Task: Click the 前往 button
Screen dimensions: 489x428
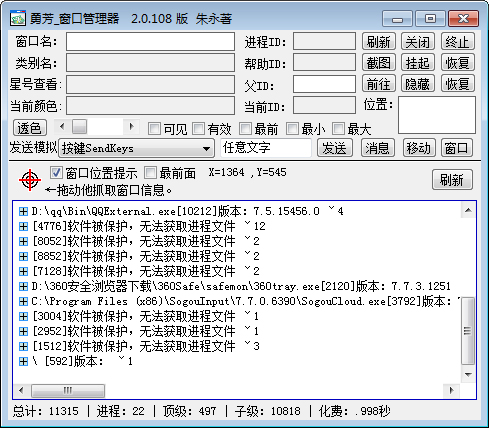Action: [x=379, y=83]
